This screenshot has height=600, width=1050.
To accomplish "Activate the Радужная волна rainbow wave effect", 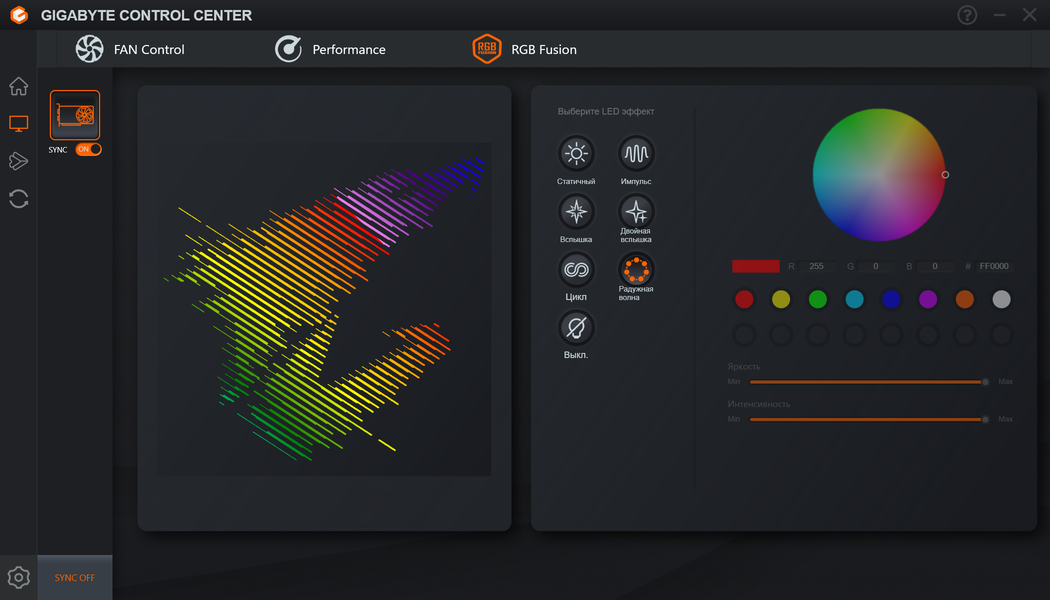I will [635, 270].
